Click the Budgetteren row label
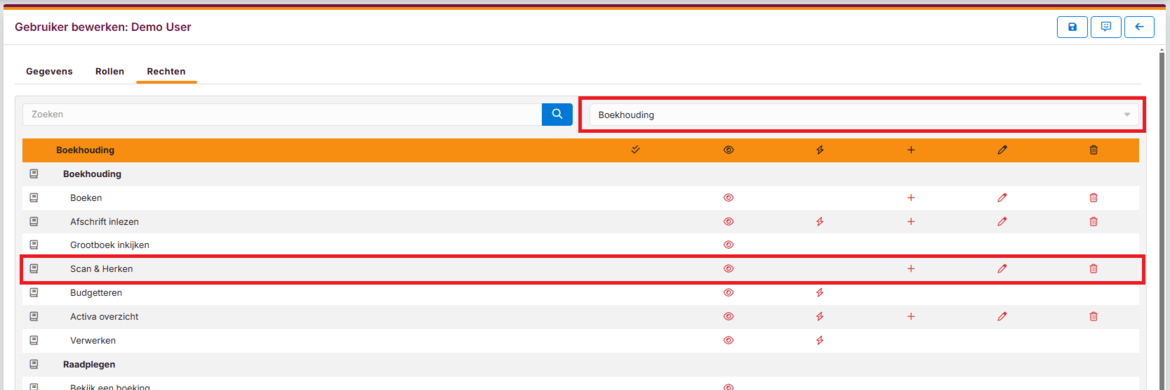This screenshot has width=1170, height=390. click(x=96, y=292)
